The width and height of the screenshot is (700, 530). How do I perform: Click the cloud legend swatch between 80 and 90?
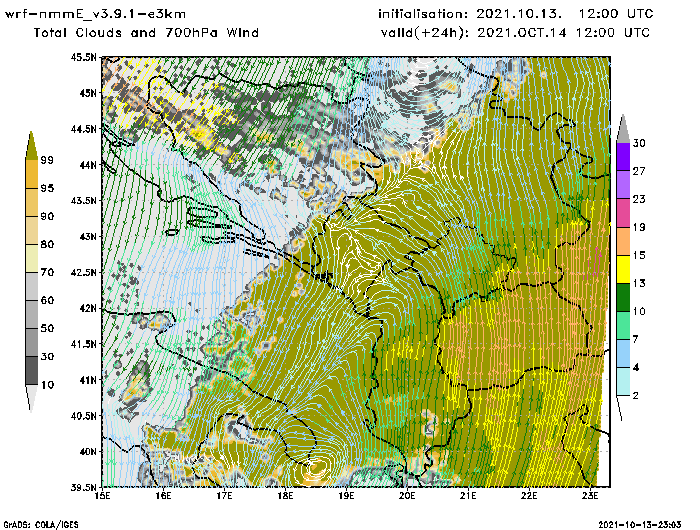coord(32,230)
